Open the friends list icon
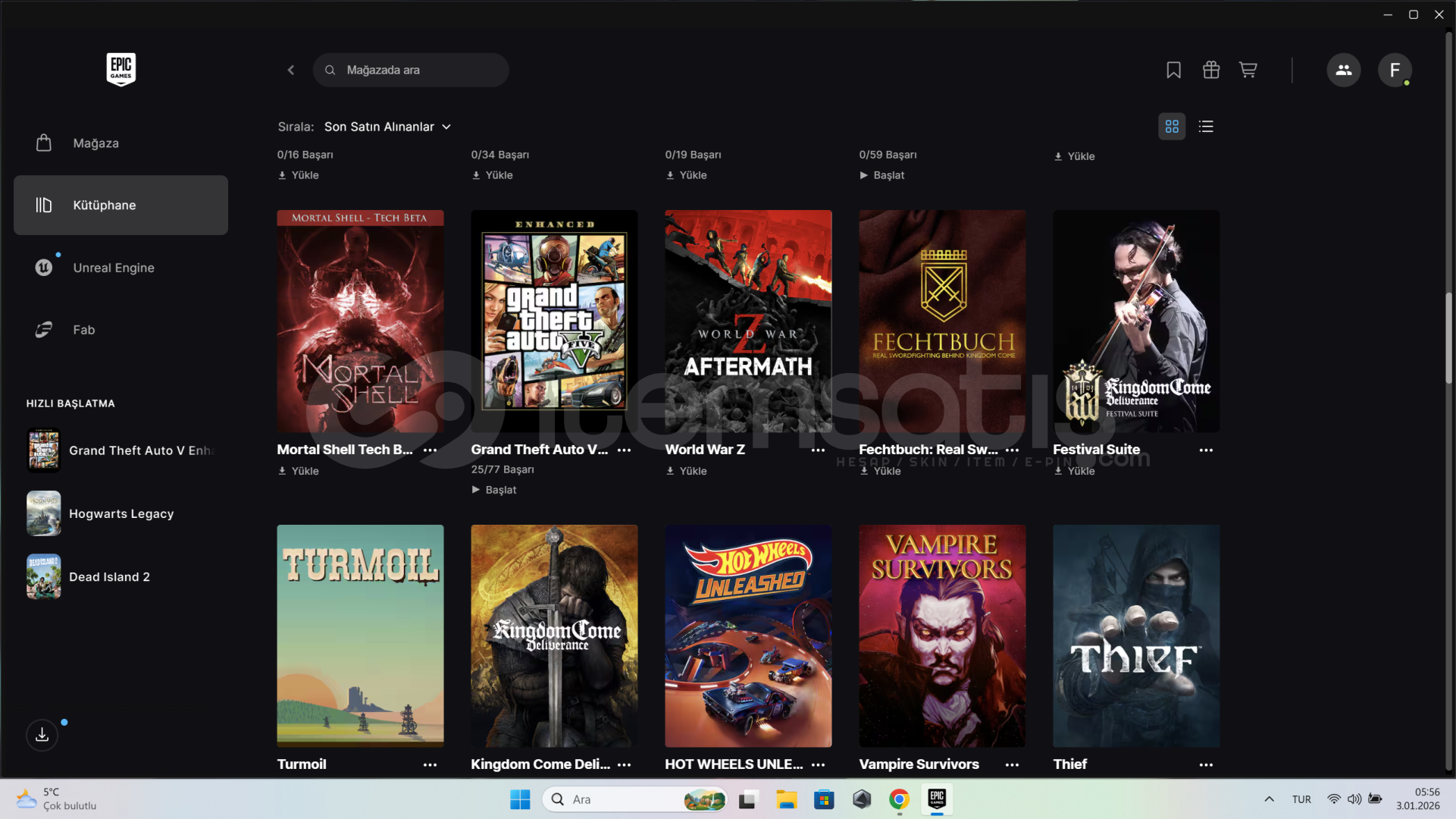This screenshot has height=819, width=1456. coord(1343,70)
